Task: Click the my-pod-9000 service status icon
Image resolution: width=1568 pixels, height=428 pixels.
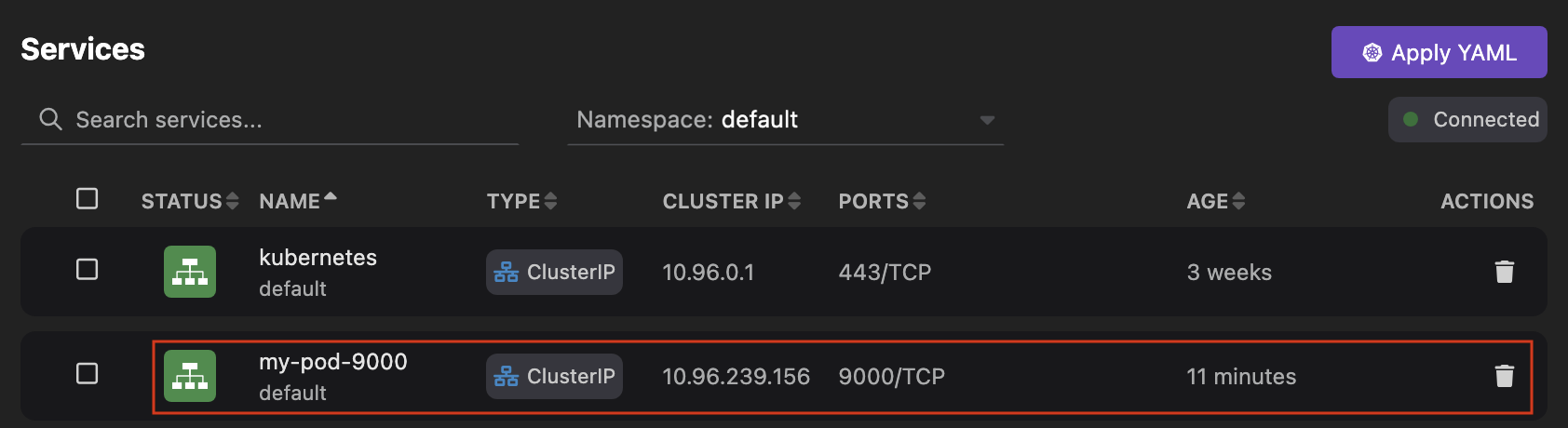Action: click(190, 376)
